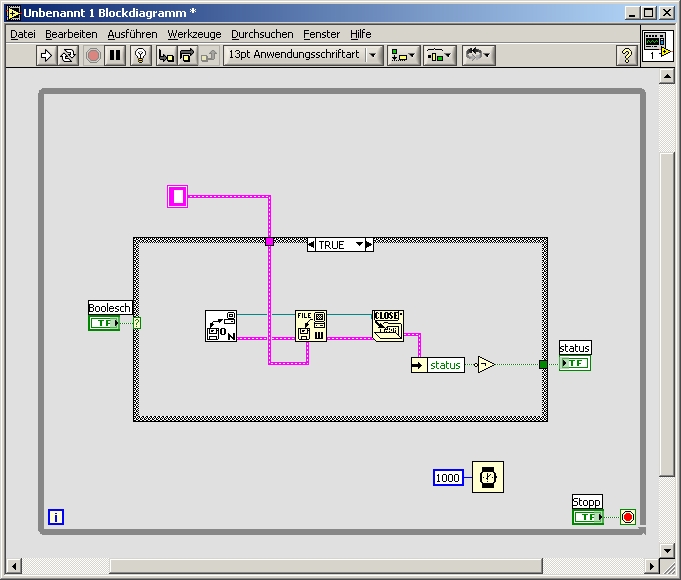Open the Fenster menu
Image resolution: width=681 pixels, height=580 pixels.
click(x=321, y=34)
